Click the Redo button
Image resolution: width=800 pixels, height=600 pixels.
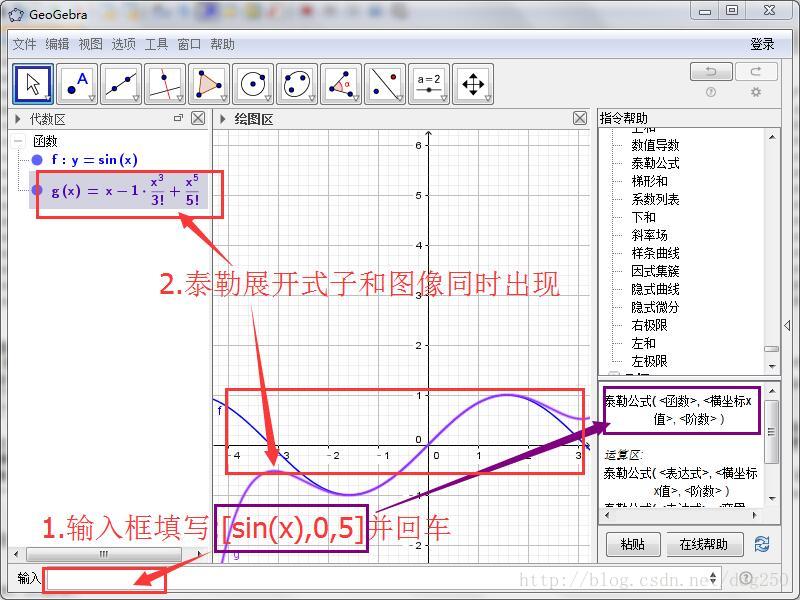(756, 71)
